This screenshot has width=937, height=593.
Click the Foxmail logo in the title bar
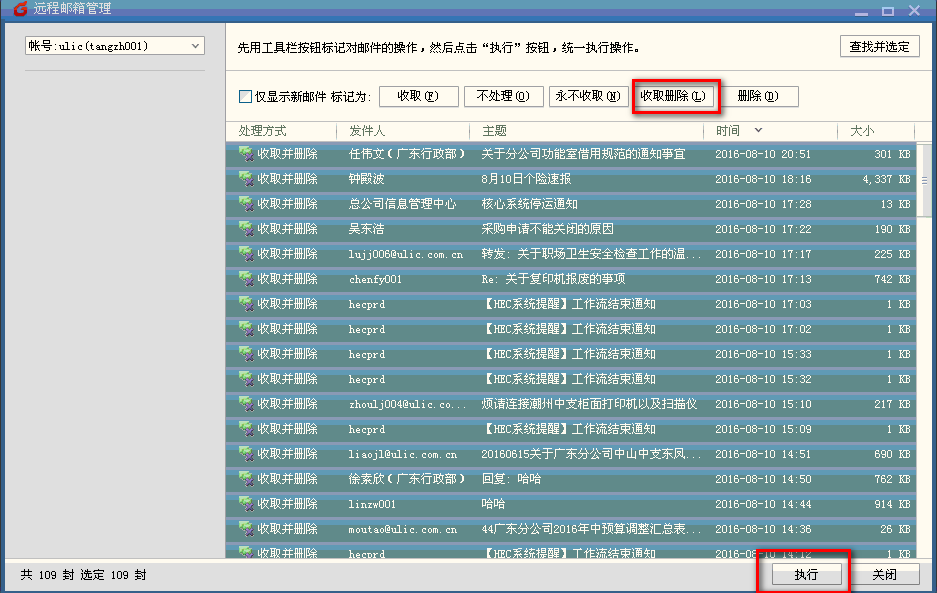16,9
